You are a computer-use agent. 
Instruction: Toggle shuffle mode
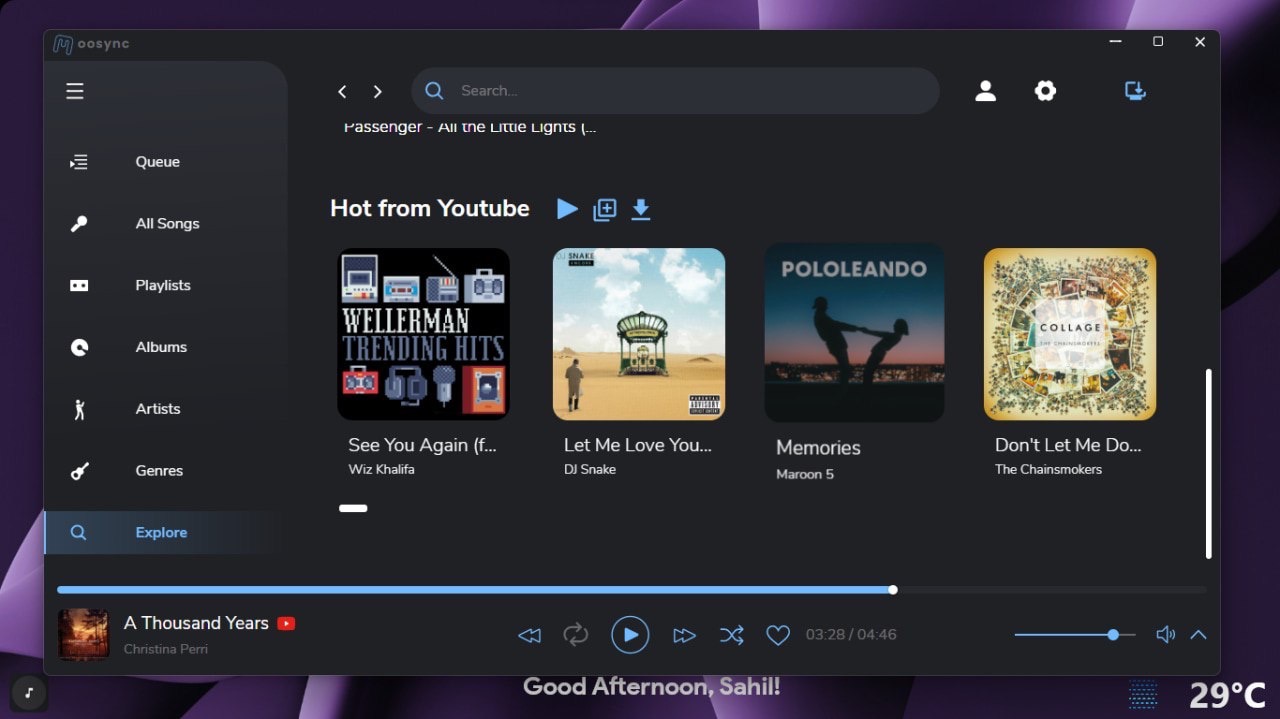click(x=731, y=635)
